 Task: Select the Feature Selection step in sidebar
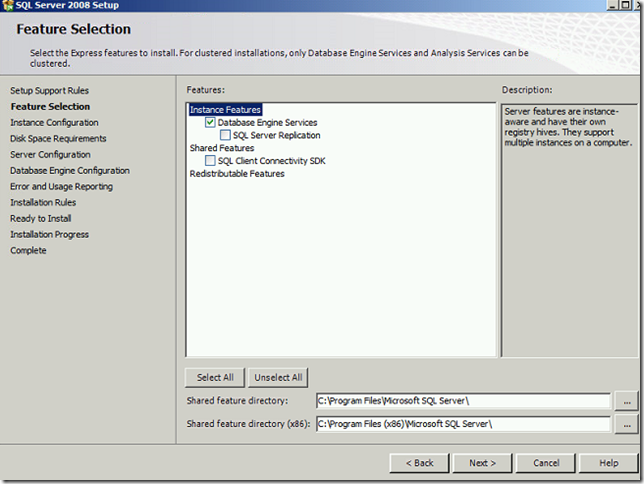50,106
